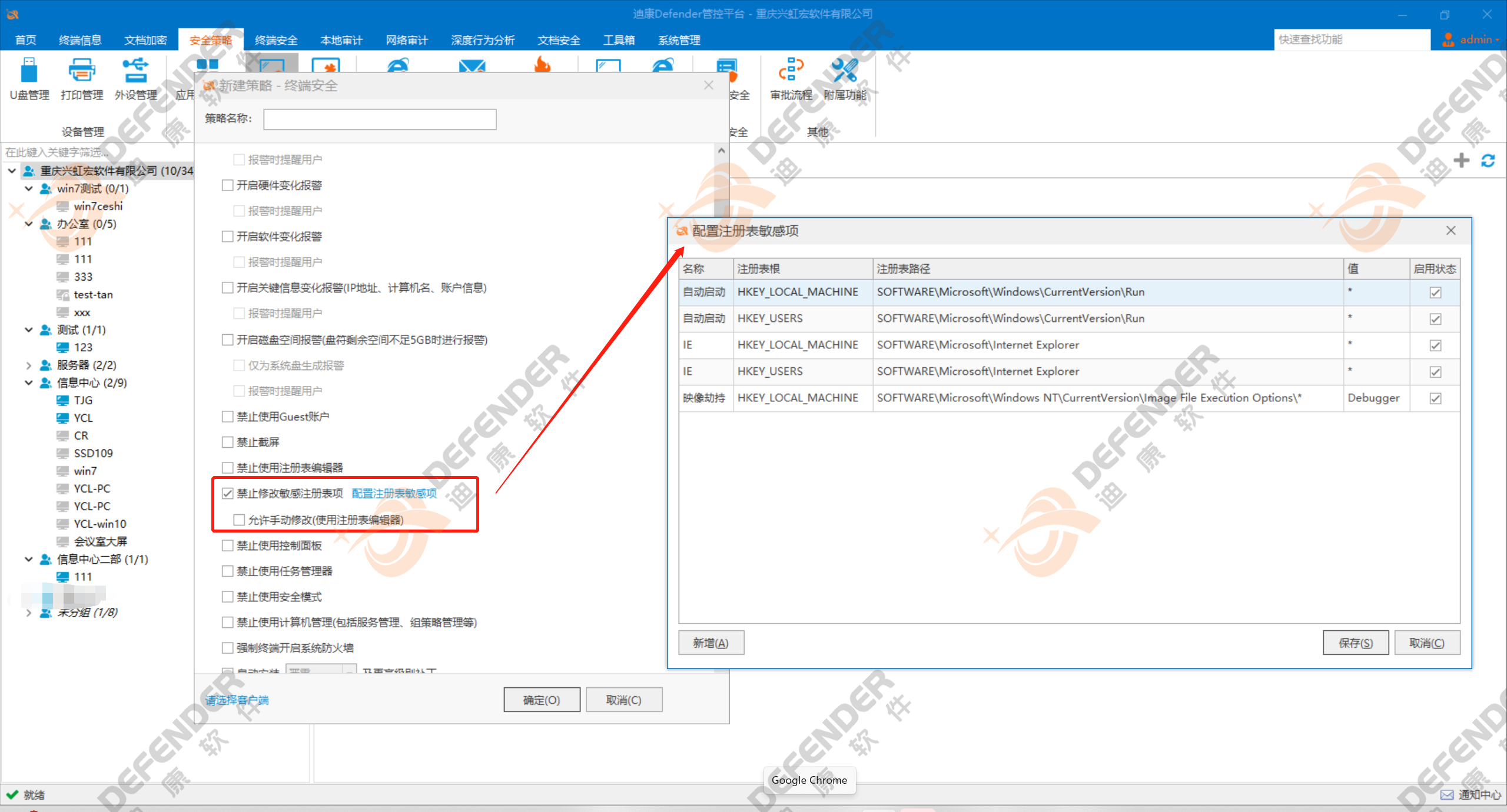Expand the 服务器 group

[x=28, y=365]
